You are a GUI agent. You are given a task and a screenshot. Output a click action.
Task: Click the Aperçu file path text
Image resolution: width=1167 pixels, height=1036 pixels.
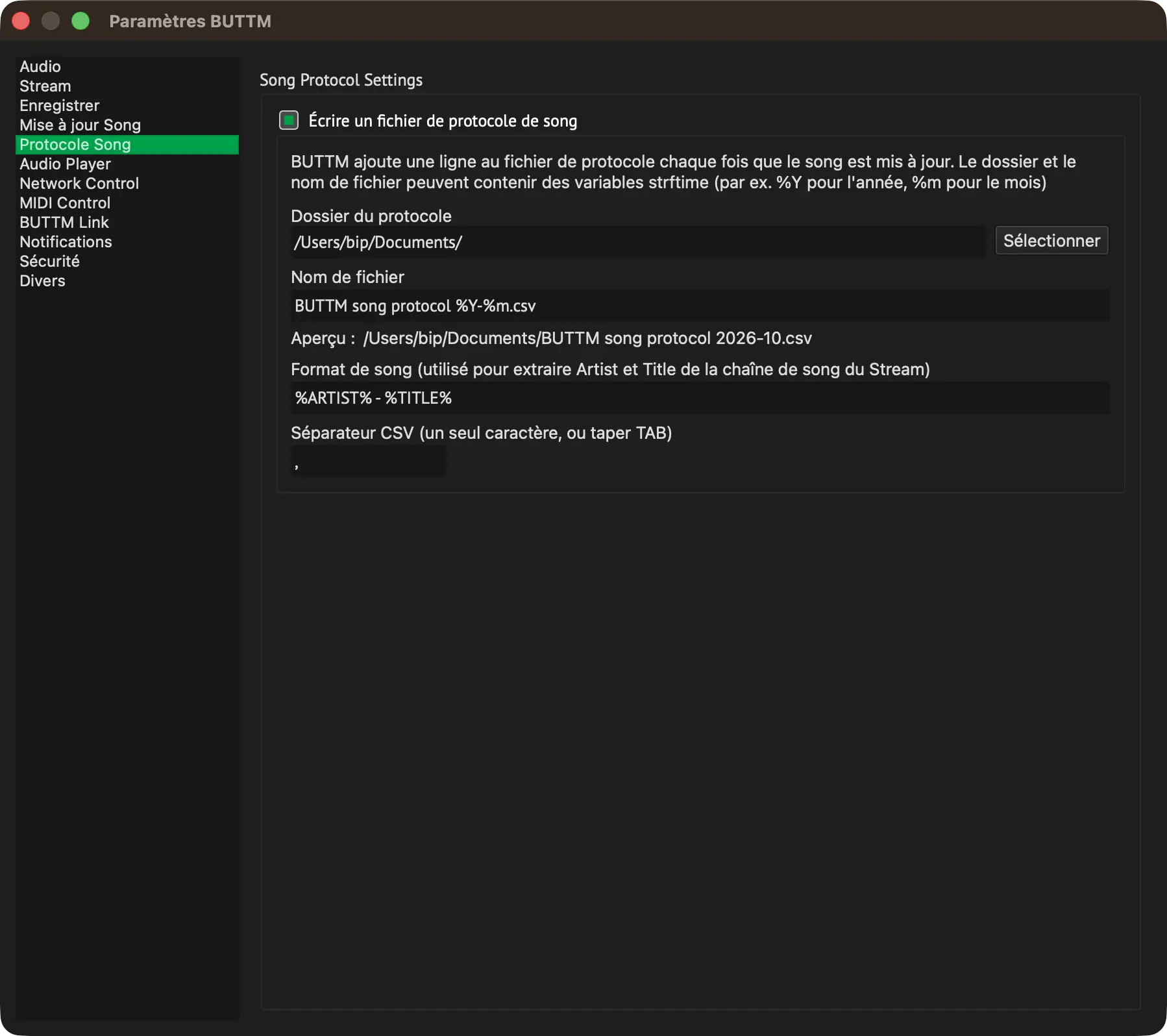click(x=587, y=338)
